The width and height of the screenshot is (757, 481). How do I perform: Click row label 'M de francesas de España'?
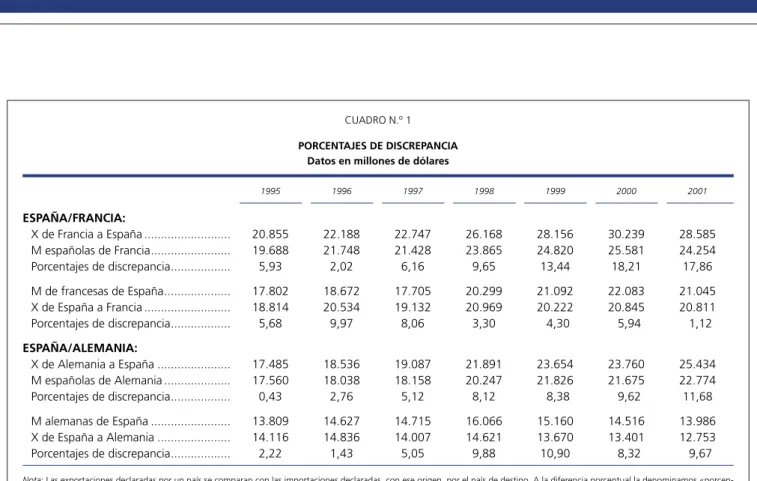click(97, 291)
